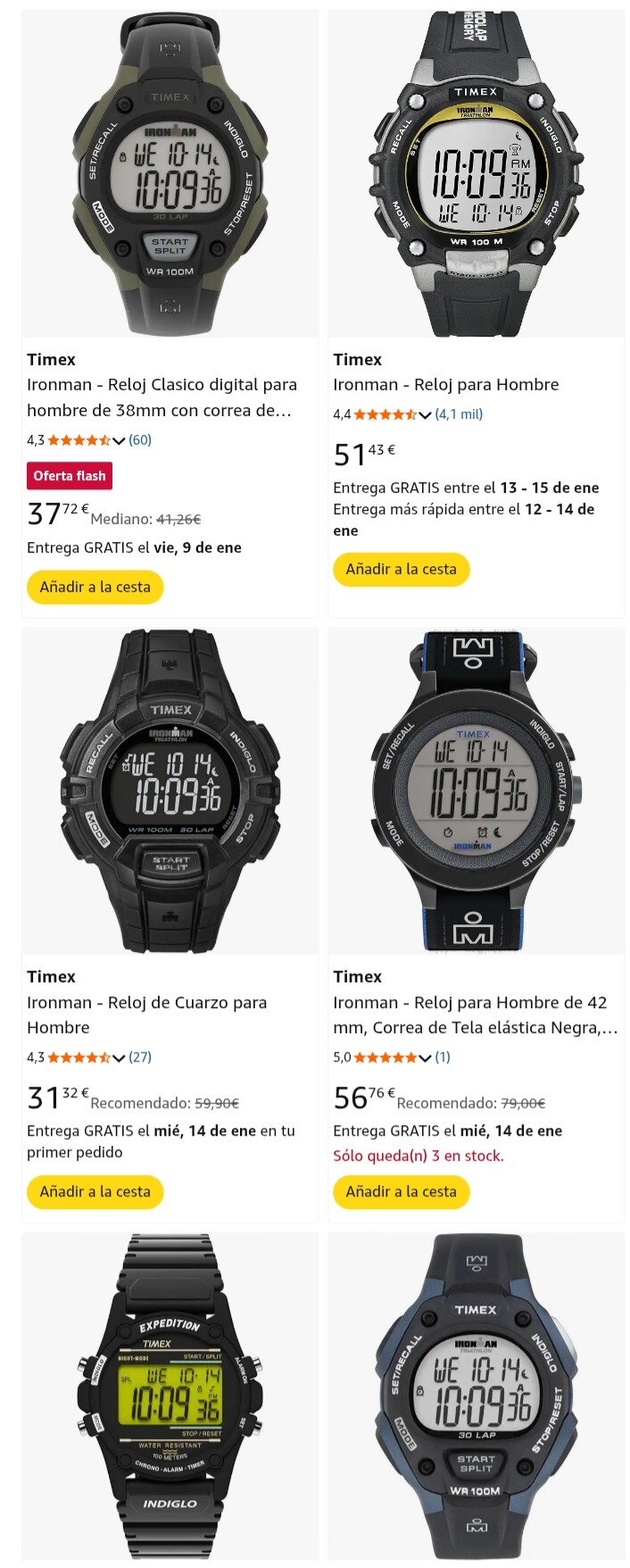The image size is (630, 1568).
Task: Open the blue fabric strap Ironman watch image
Action: tap(476, 791)
